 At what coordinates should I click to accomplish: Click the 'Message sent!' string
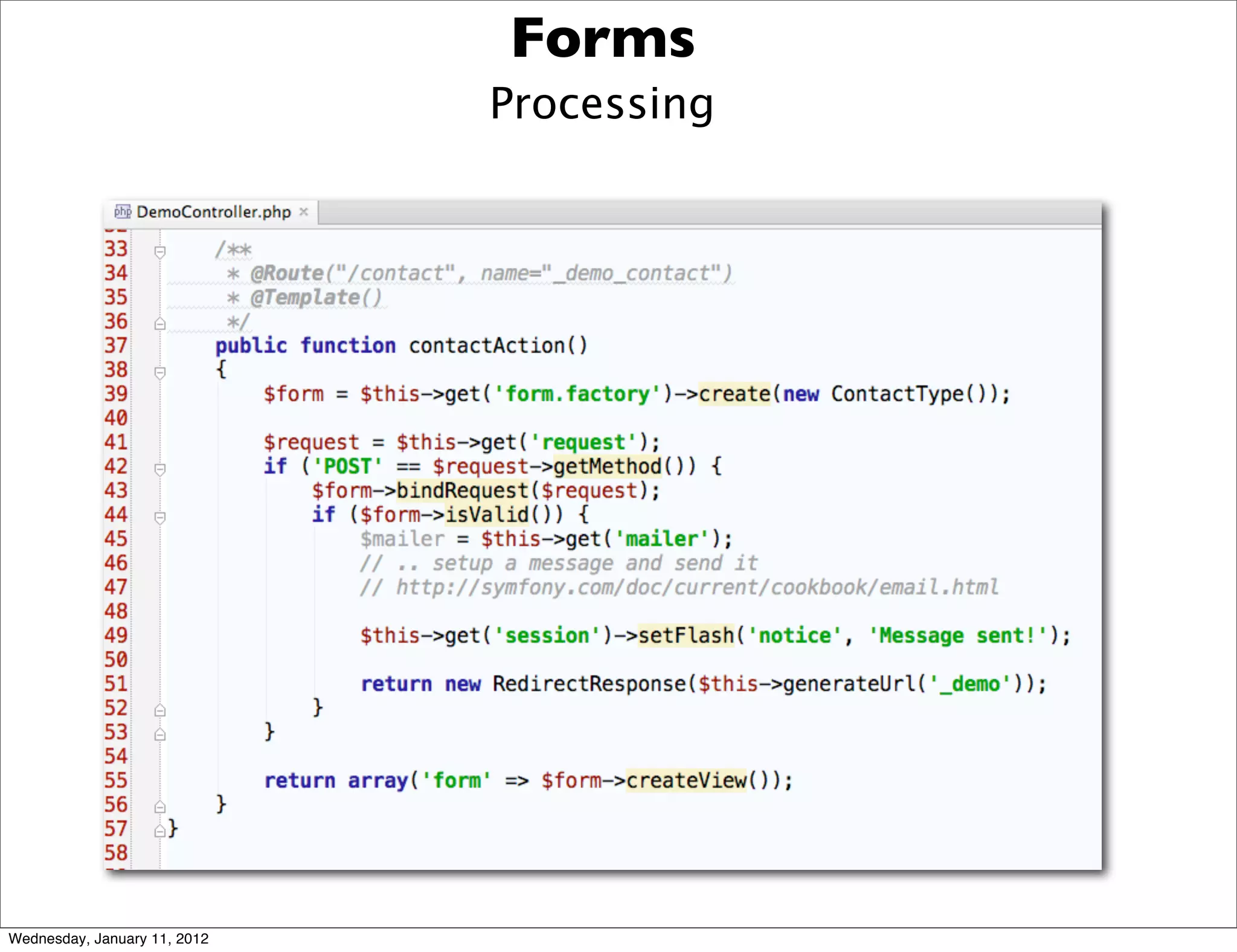[x=958, y=635]
